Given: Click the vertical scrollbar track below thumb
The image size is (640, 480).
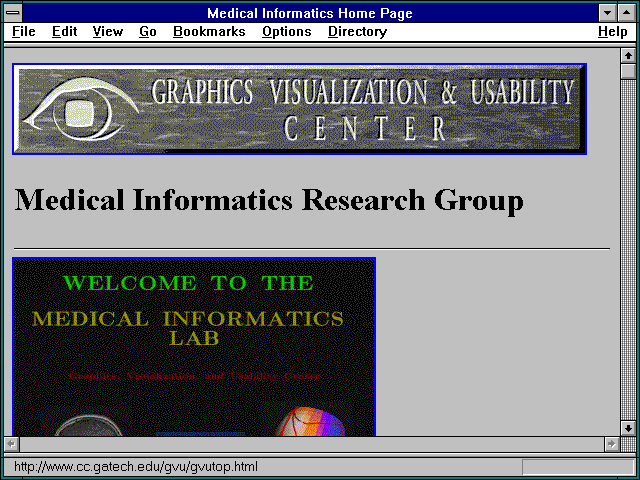Looking at the screenshot, I should coord(628,250).
